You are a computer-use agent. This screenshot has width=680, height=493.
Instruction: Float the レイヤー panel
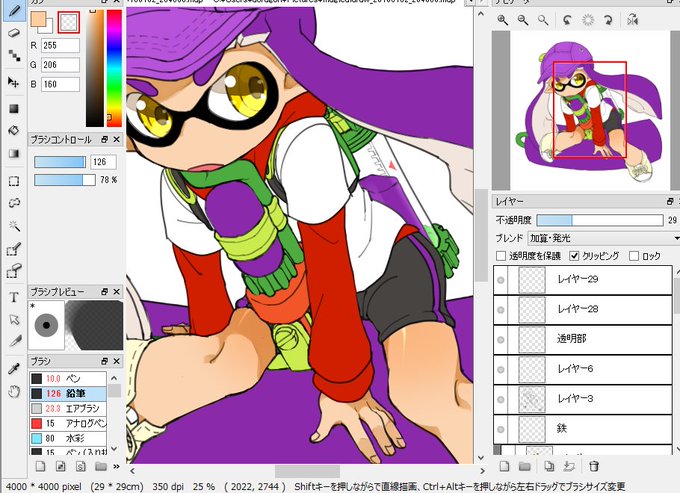coord(670,202)
